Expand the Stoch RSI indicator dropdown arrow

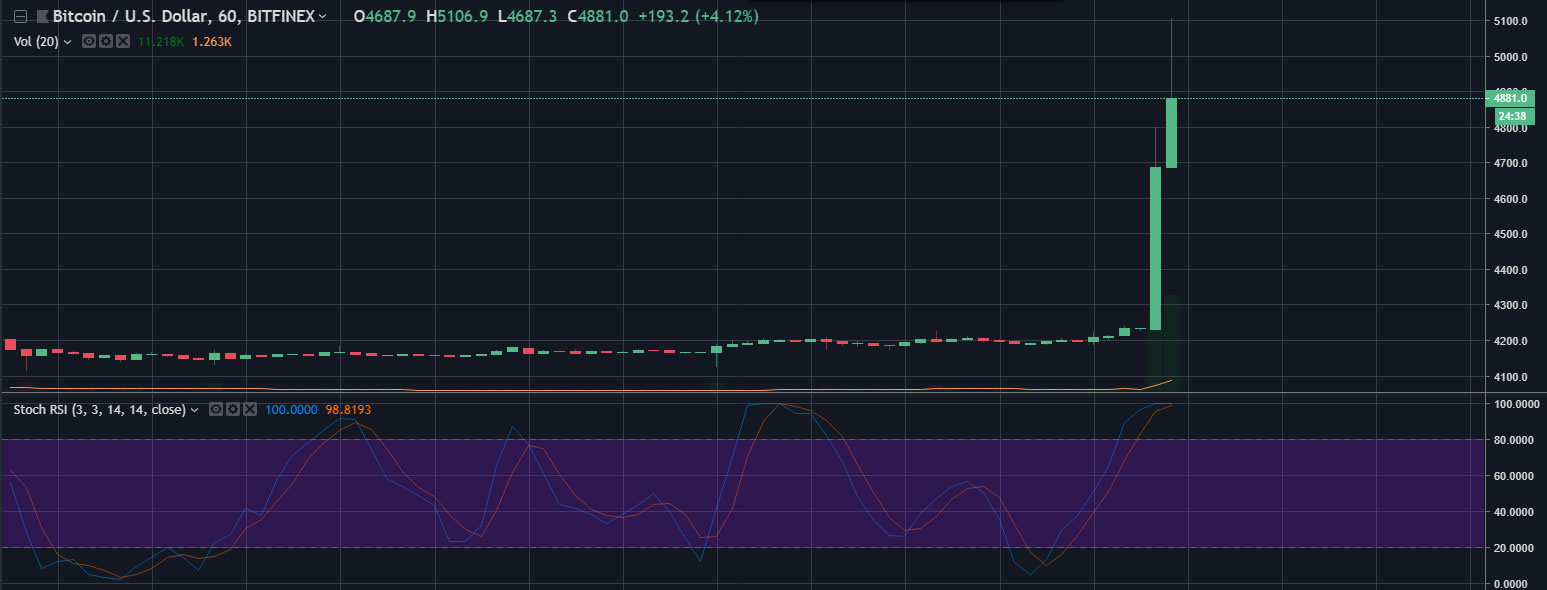click(194, 410)
